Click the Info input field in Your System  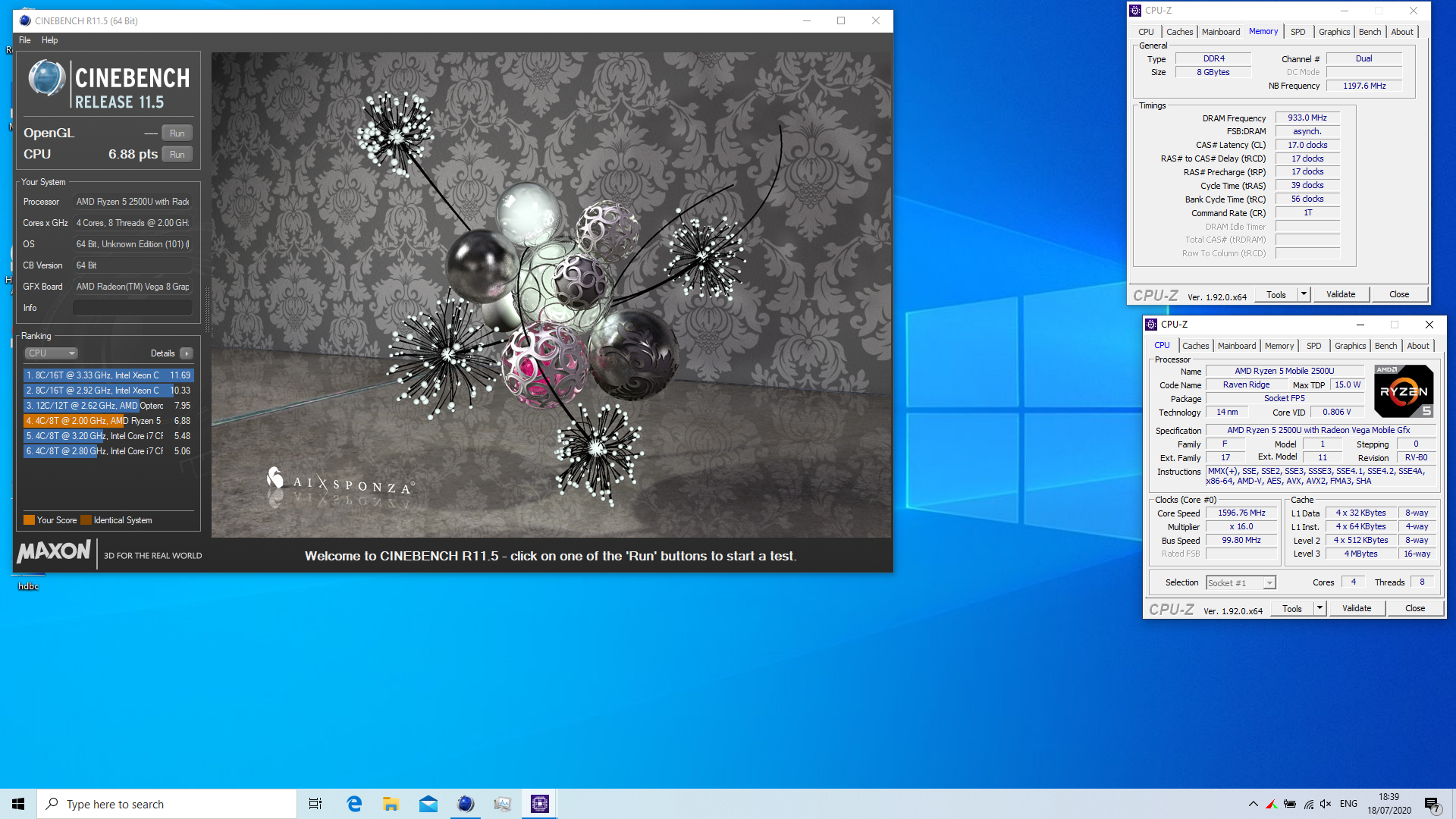(133, 308)
